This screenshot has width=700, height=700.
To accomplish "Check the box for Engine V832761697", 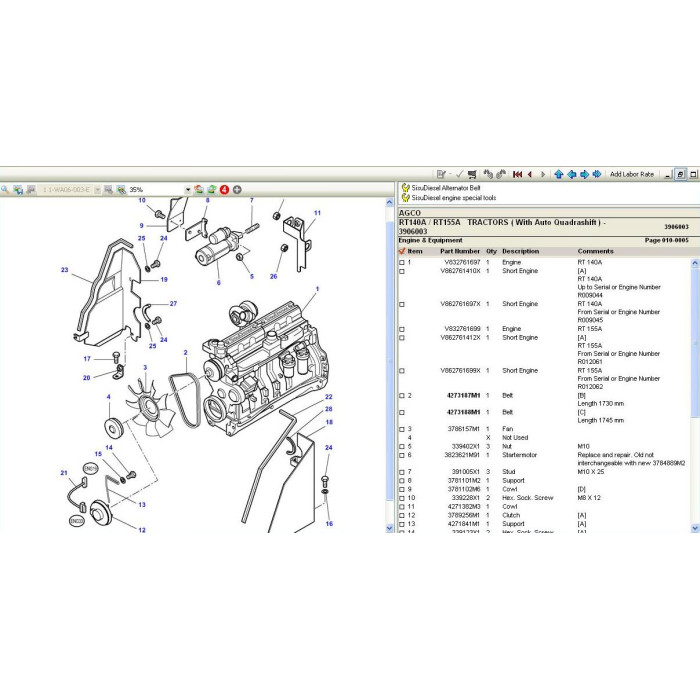I will [x=402, y=262].
